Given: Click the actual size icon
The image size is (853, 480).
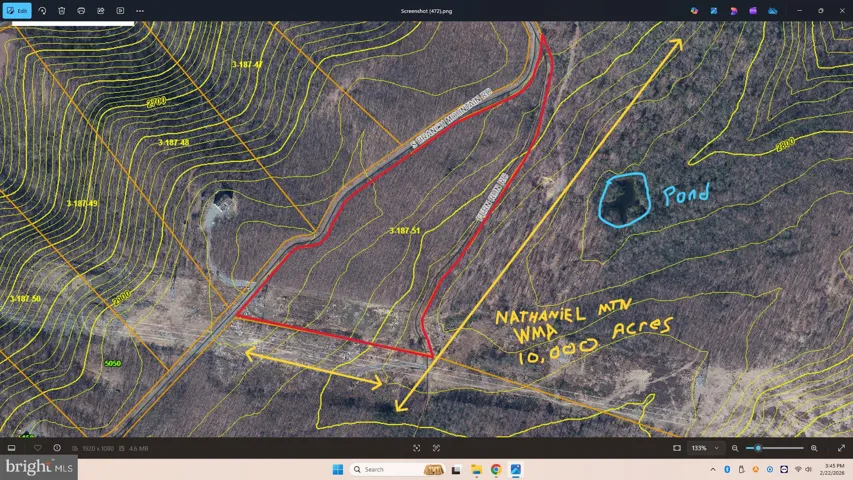Looking at the screenshot, I should (x=436, y=448).
